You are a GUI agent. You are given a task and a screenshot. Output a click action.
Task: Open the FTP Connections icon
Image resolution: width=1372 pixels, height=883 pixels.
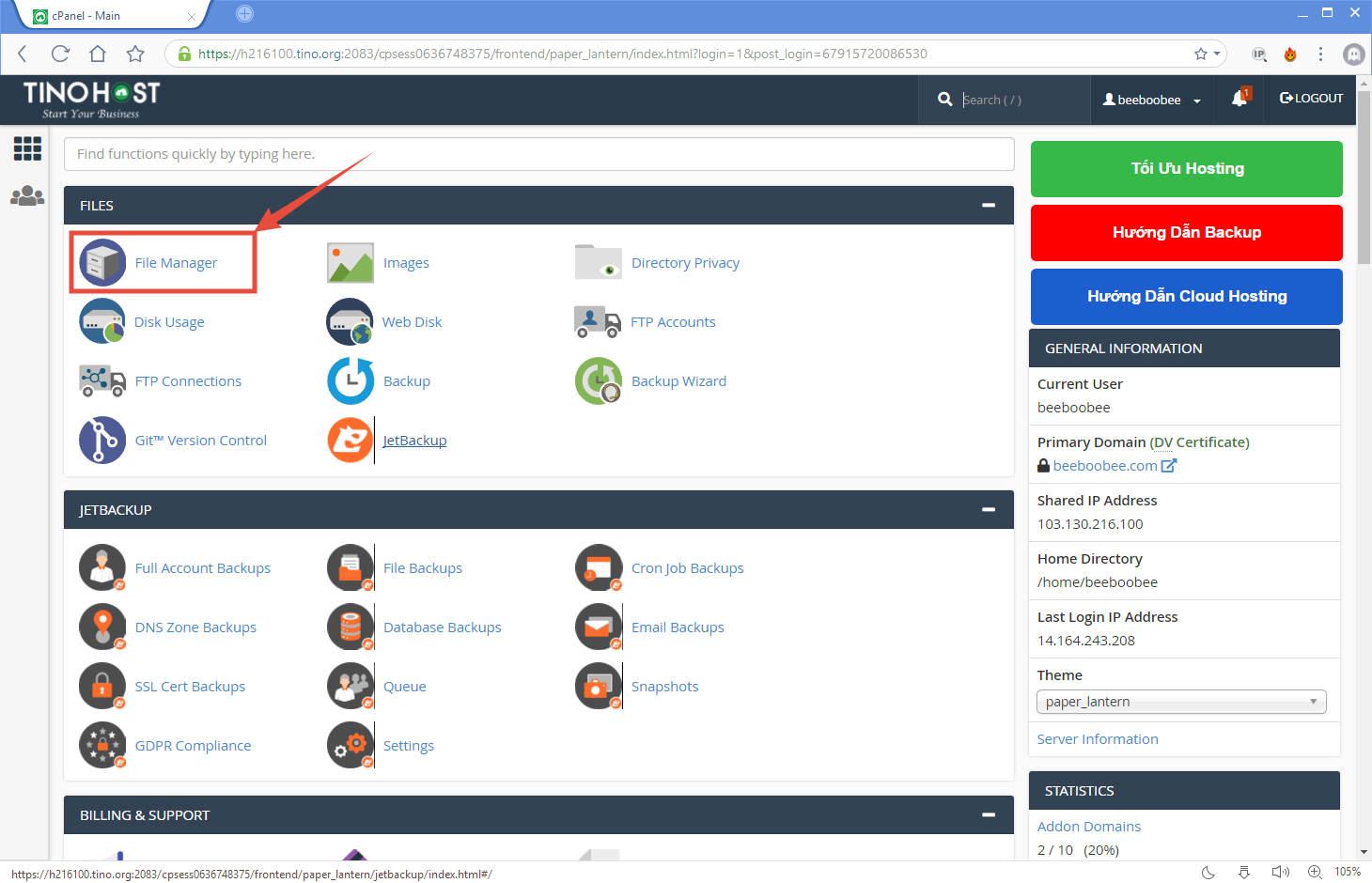pyautogui.click(x=102, y=380)
